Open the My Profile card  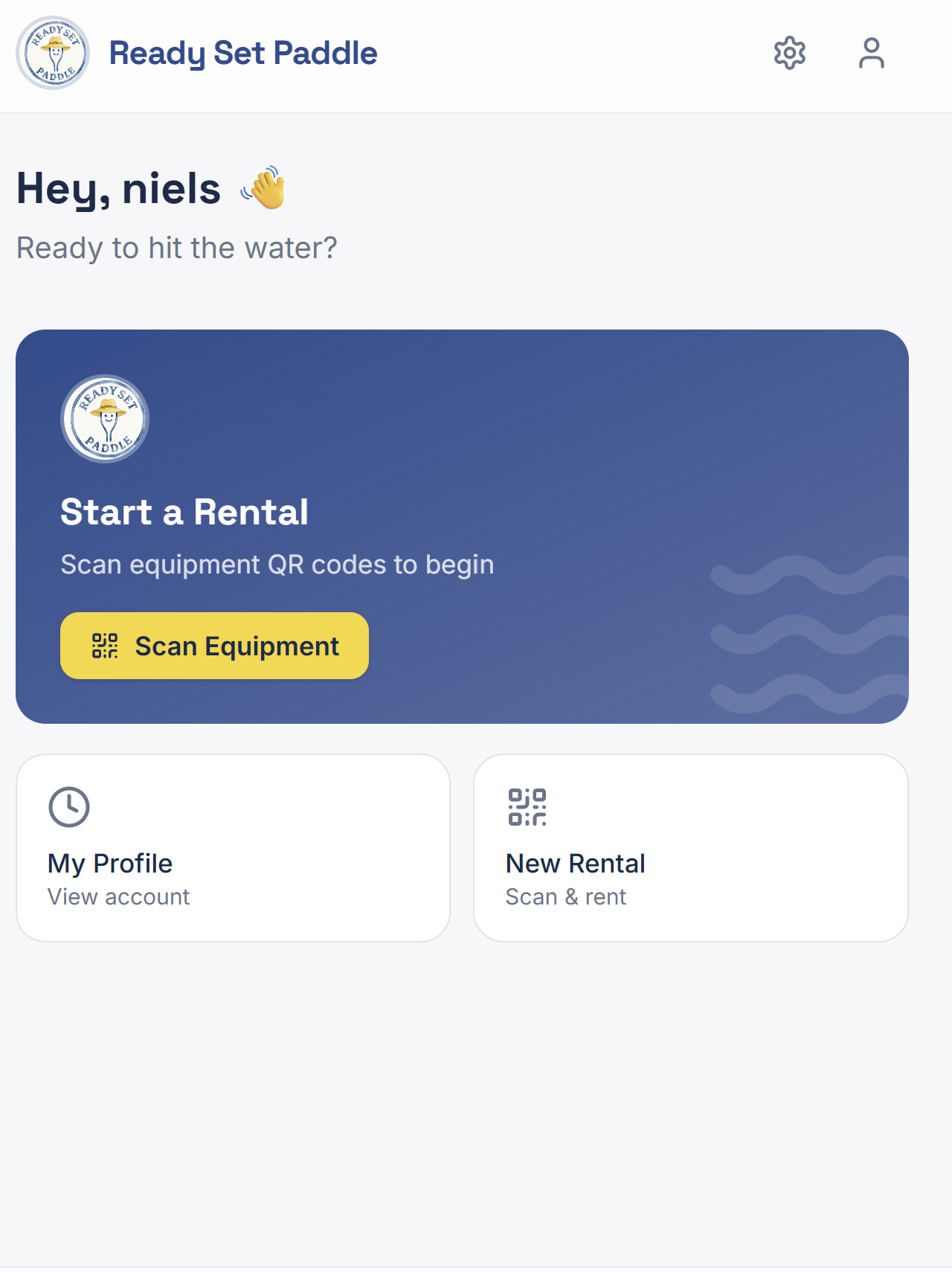tap(234, 848)
